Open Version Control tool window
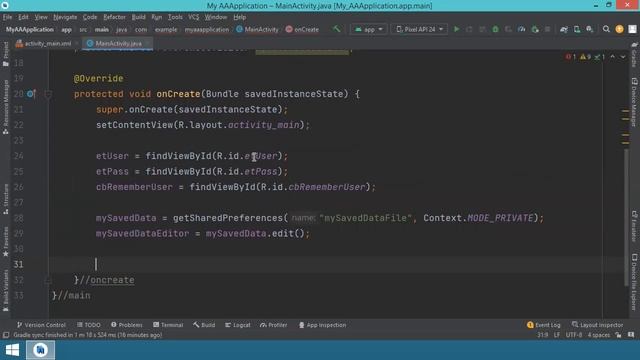This screenshot has width=640, height=360. [x=41, y=325]
